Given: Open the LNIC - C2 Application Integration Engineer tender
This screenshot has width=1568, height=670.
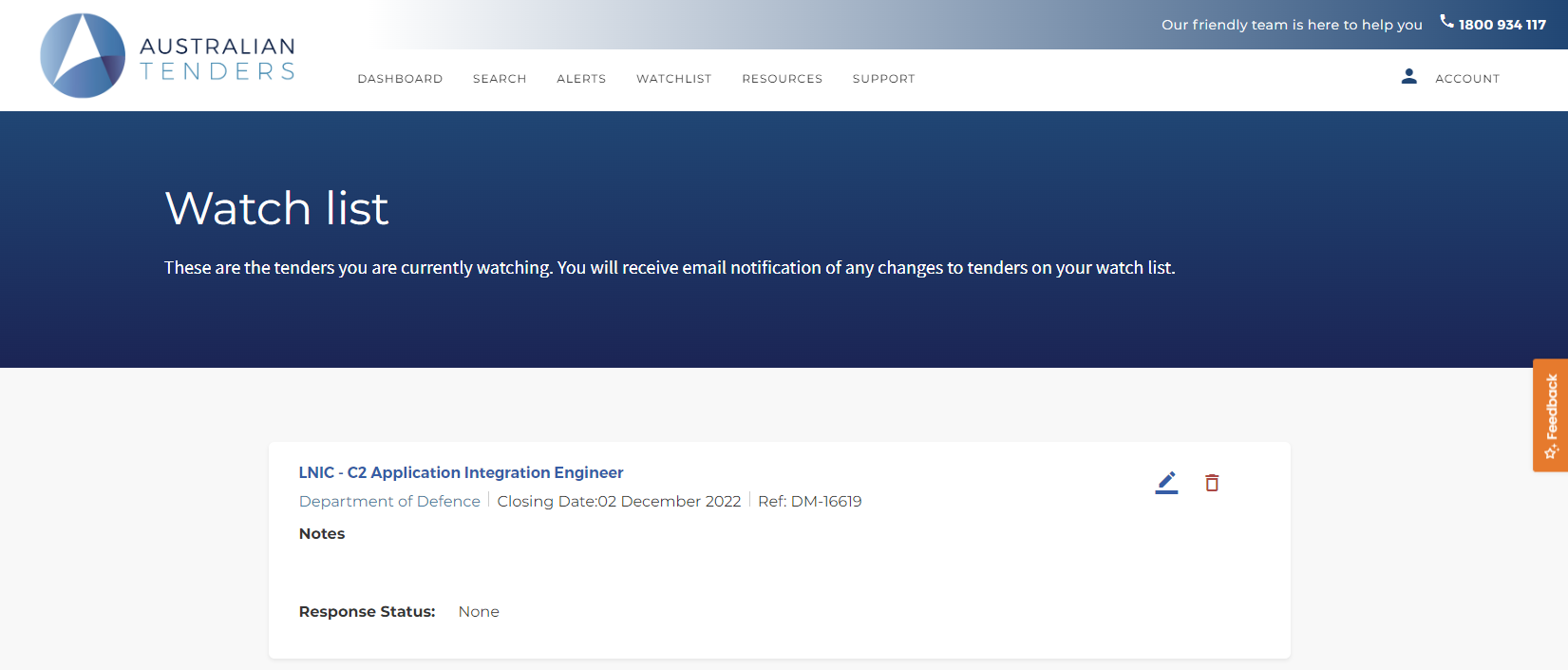Looking at the screenshot, I should [461, 472].
